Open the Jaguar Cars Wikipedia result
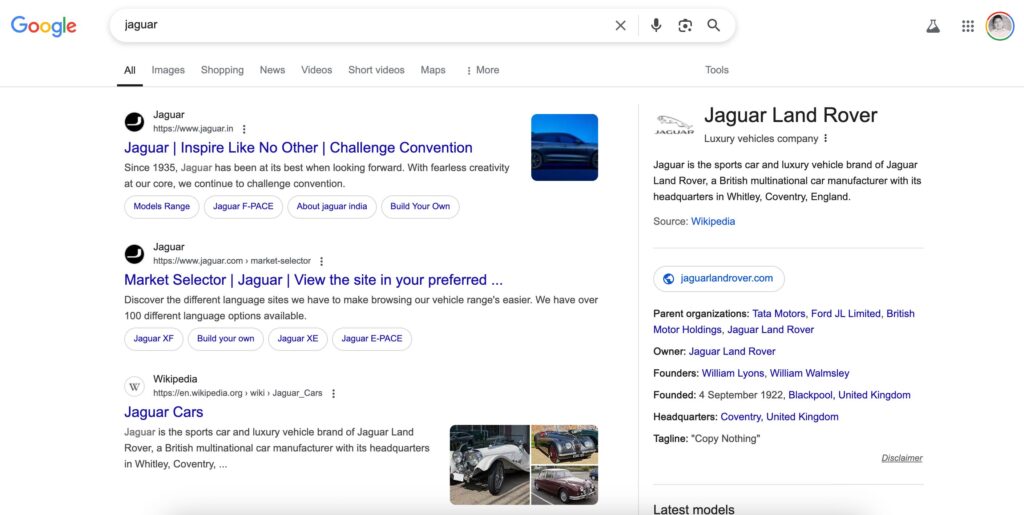The width and height of the screenshot is (1024, 515). [x=163, y=412]
